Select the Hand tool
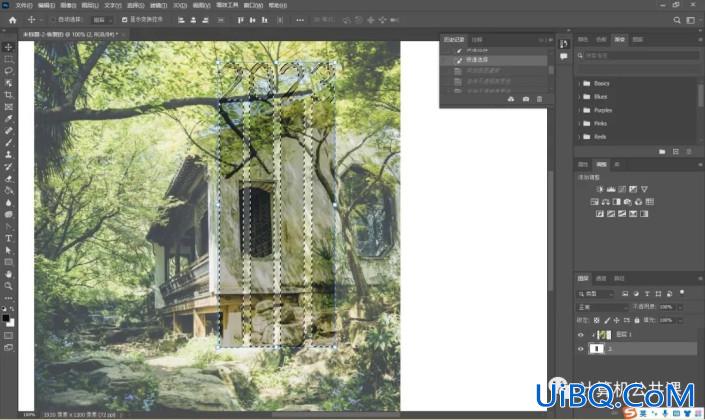 pos(8,274)
